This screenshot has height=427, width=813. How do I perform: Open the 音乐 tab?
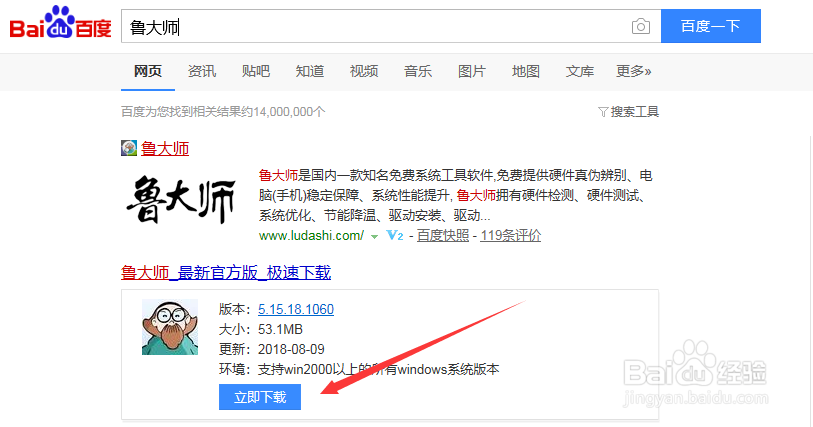418,71
